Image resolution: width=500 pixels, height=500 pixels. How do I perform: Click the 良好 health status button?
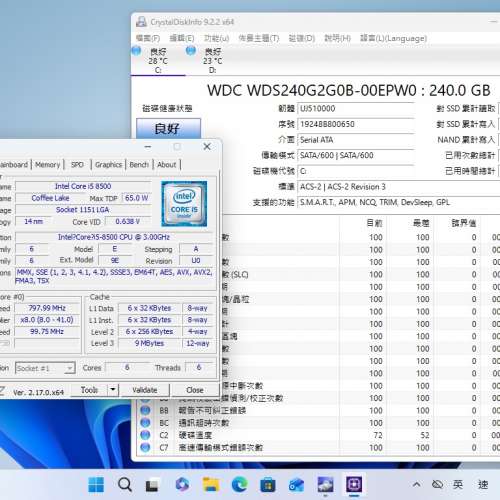[x=168, y=128]
